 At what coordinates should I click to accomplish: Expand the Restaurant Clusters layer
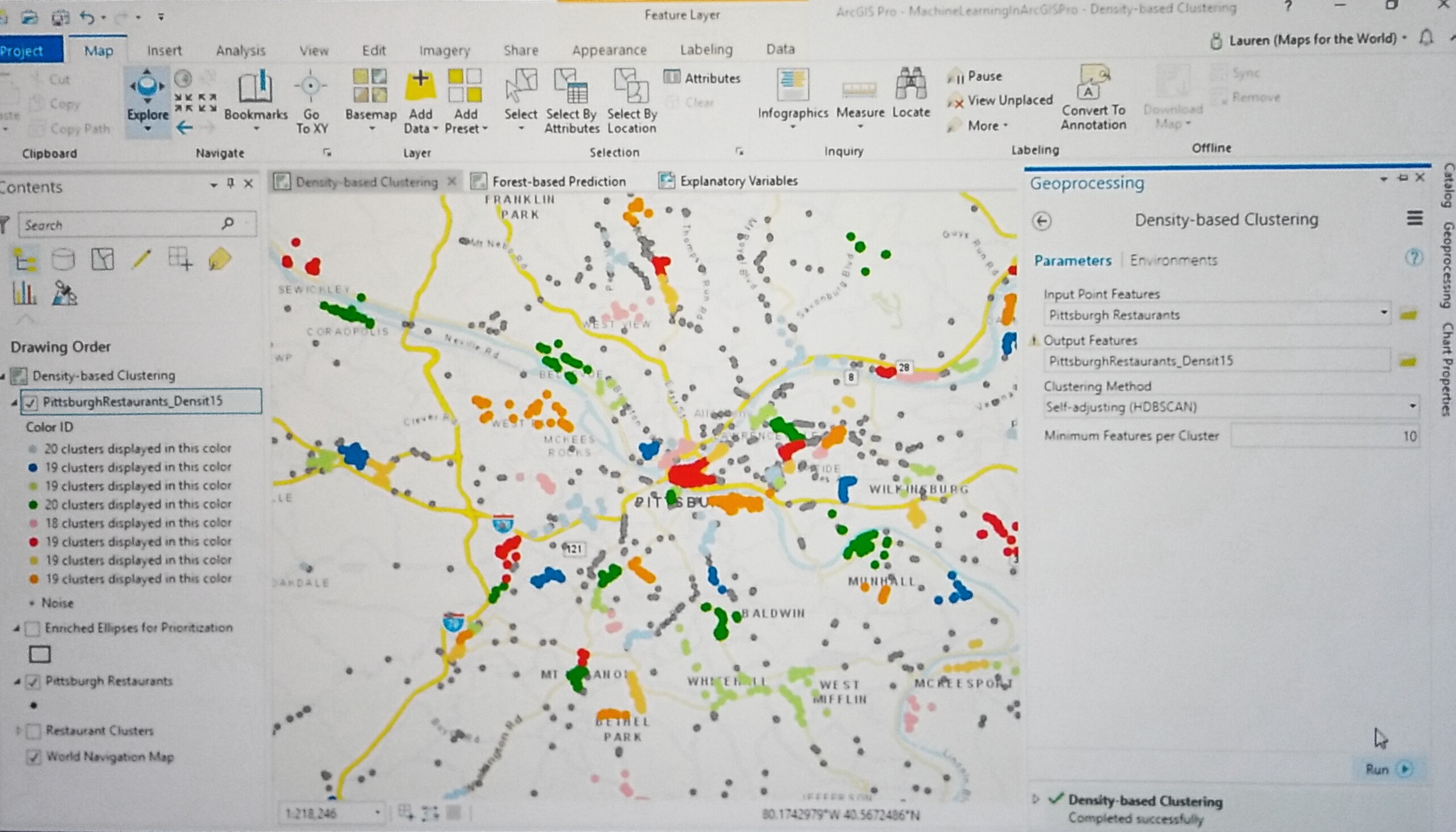tap(18, 730)
